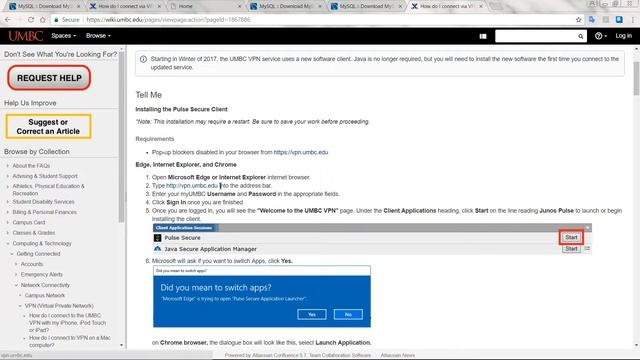The height and width of the screenshot is (360, 640).
Task: Expand About the FAQs collection
Action: click(8, 166)
